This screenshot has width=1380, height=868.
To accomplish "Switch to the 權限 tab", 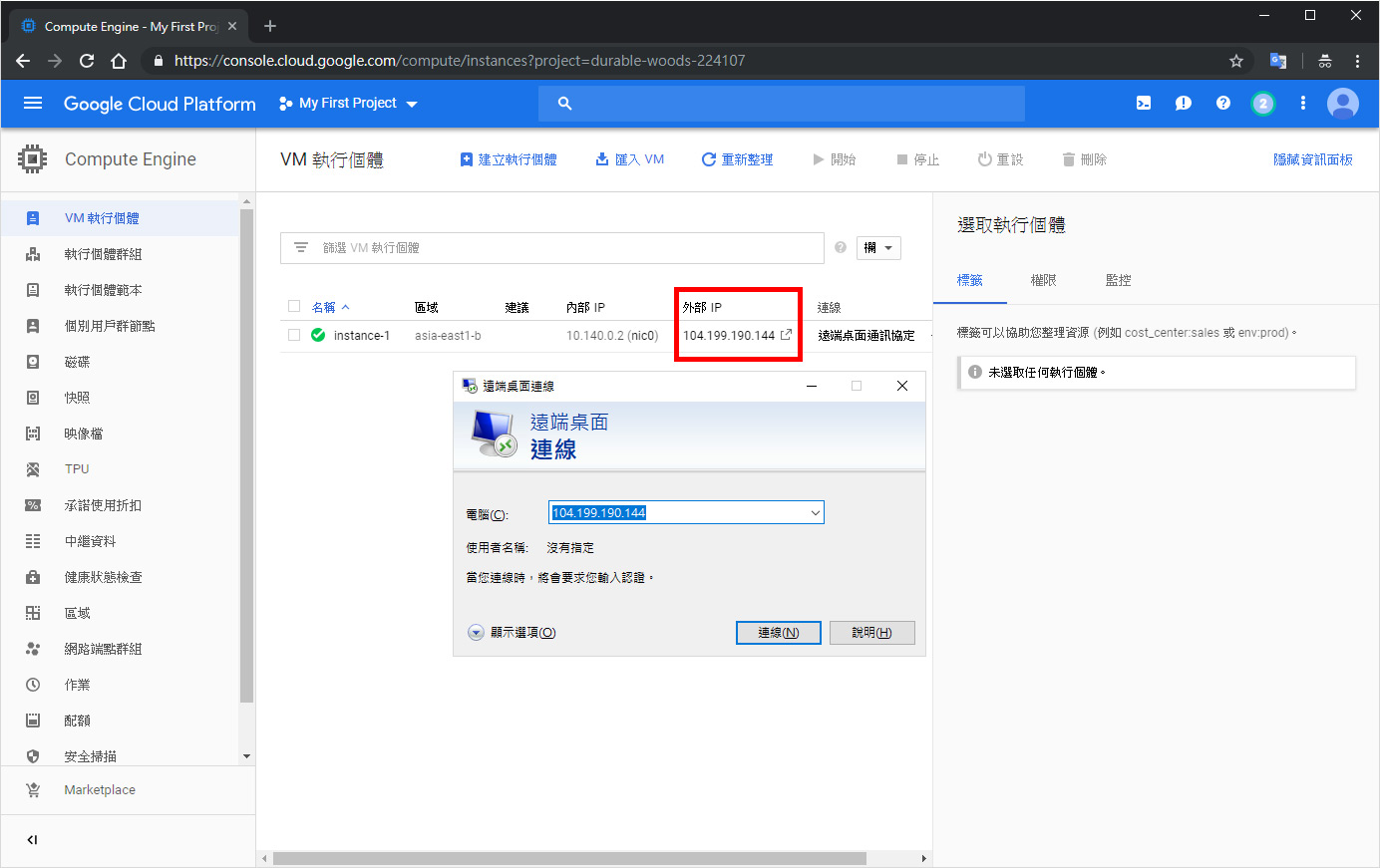I will [x=1043, y=281].
